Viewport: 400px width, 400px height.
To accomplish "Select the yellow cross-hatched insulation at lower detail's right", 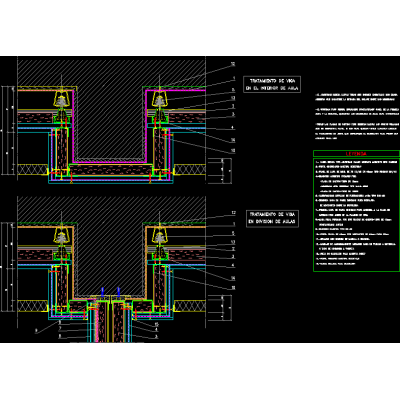I will point(190,306).
